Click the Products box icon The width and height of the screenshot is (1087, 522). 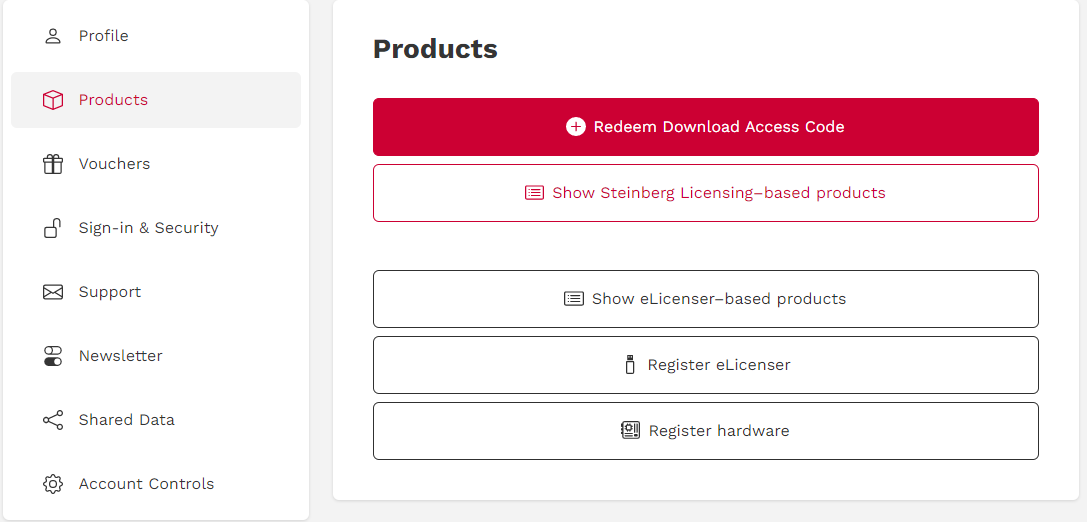coord(53,100)
